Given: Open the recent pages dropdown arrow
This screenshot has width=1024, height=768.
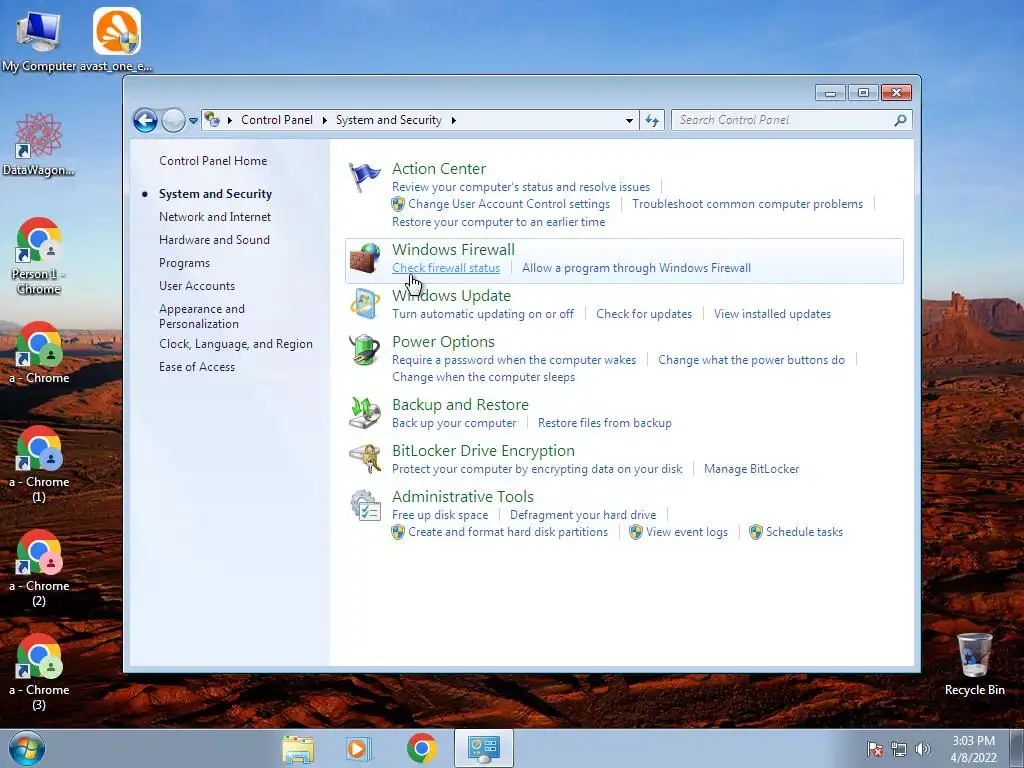Looking at the screenshot, I should point(193,121).
